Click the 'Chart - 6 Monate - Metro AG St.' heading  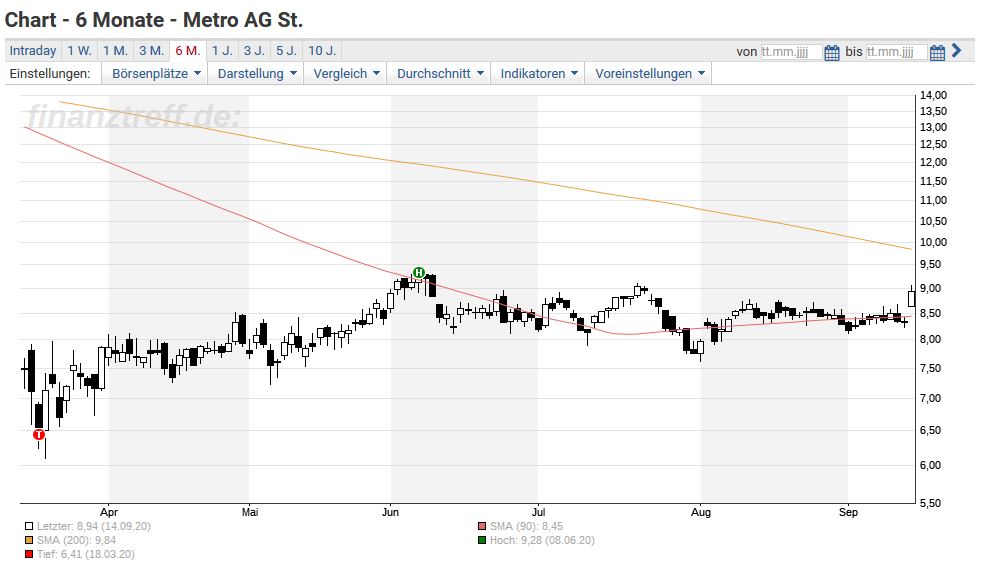point(154,20)
